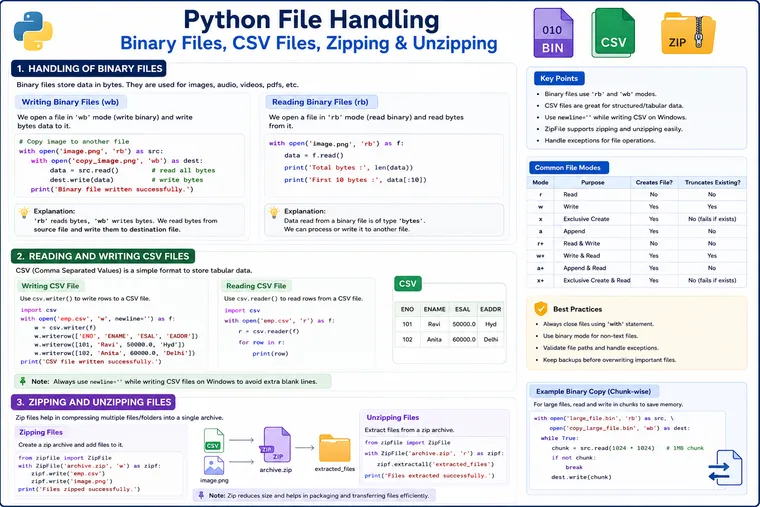Screen dimensions: 760x507
Task: Click the 'Creates File?' column header
Action: click(x=654, y=182)
